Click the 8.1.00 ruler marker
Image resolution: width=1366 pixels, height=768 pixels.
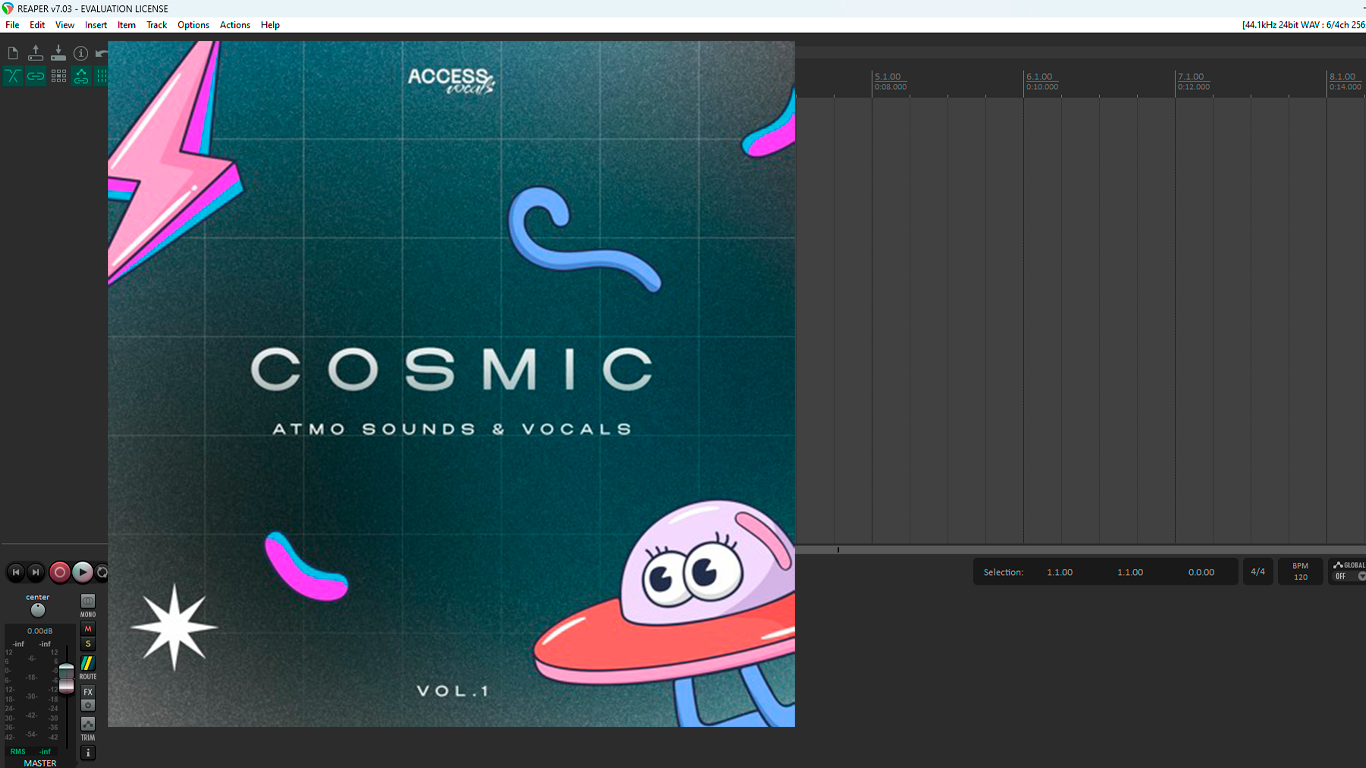point(1342,77)
